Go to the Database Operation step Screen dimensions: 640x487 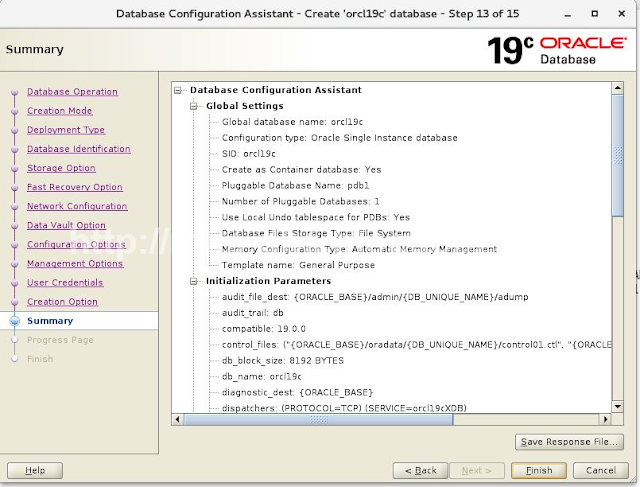(72, 92)
